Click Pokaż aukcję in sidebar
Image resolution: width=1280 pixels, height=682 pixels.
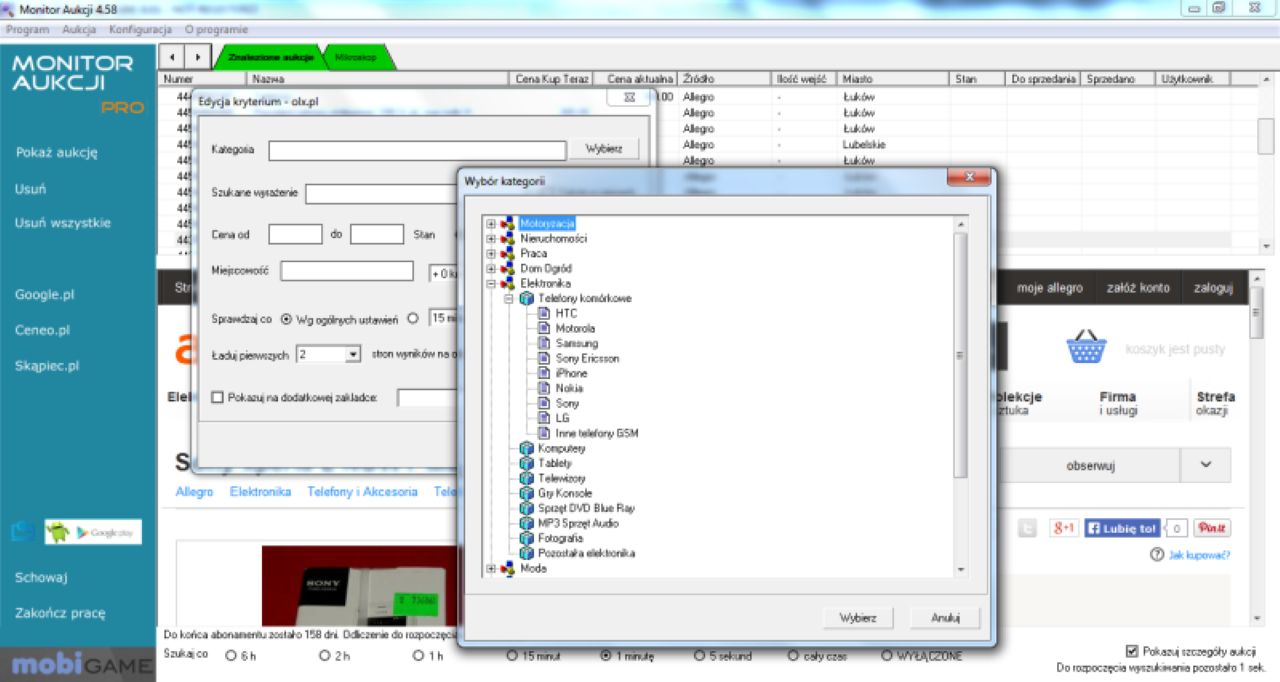pyautogui.click(x=56, y=153)
